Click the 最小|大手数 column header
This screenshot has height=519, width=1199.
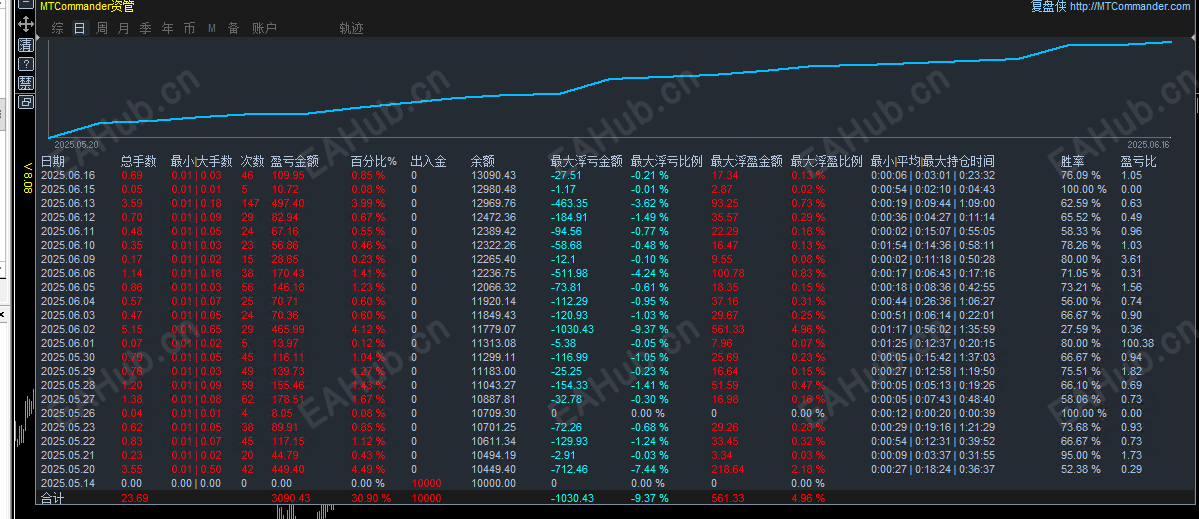(x=201, y=161)
